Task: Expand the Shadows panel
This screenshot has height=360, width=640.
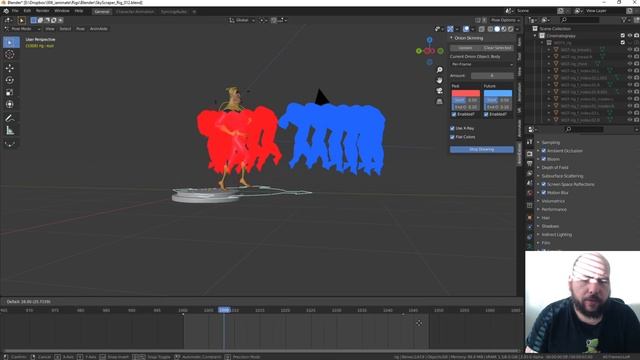Action: click(x=550, y=226)
